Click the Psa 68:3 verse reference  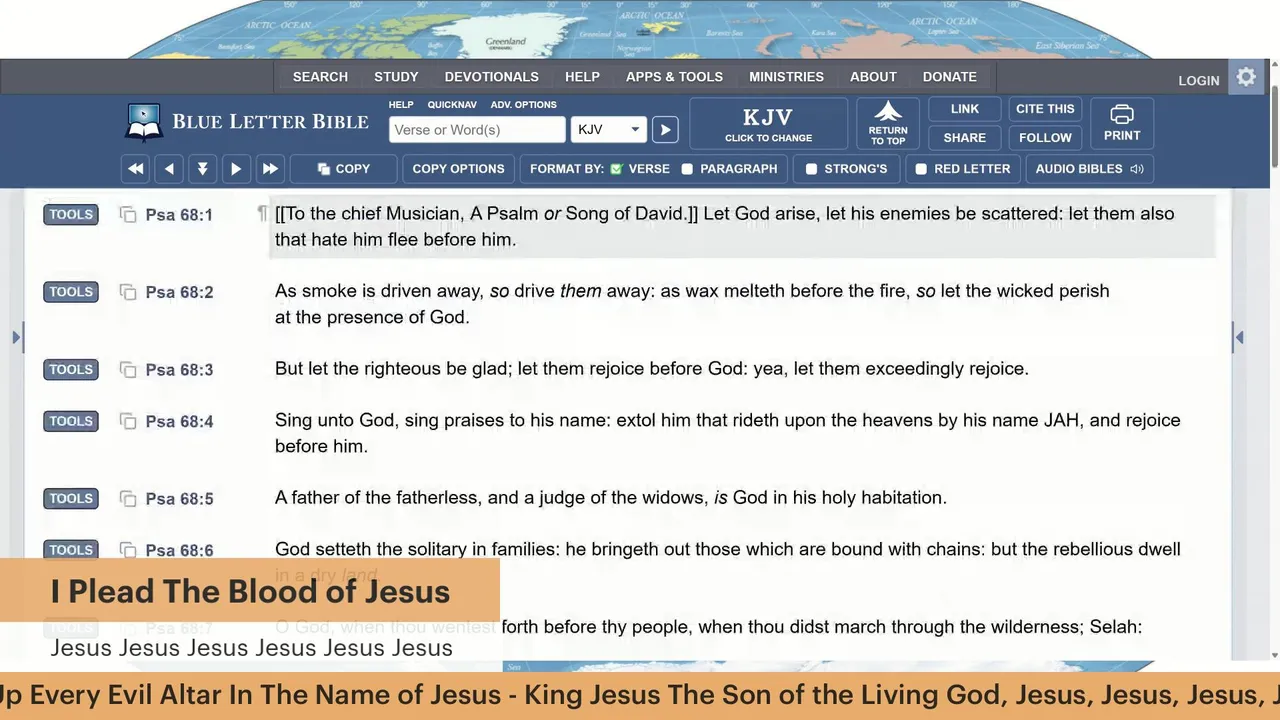pyautogui.click(x=179, y=370)
